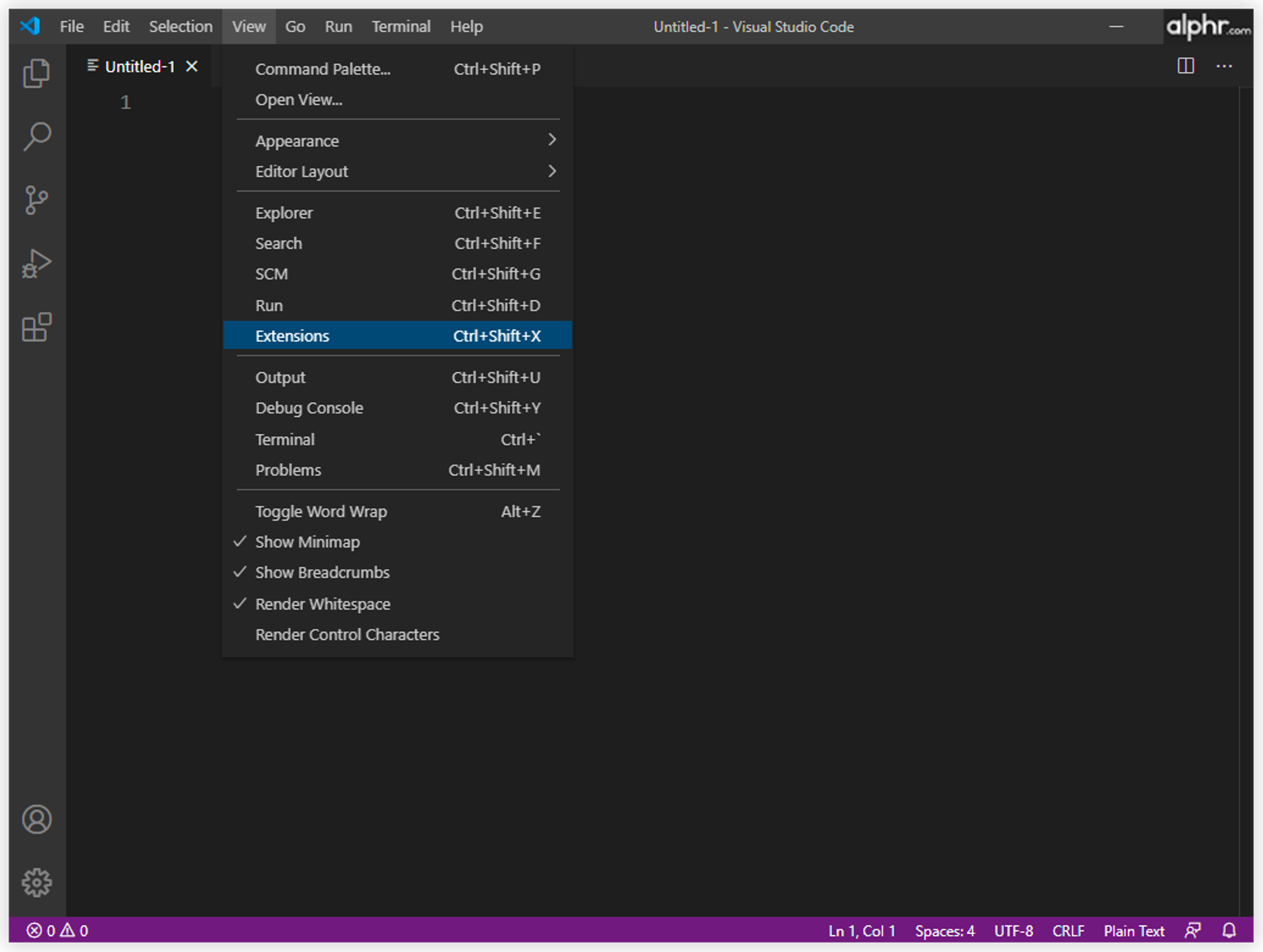
Task: Open the Accounts icon
Action: tap(37, 819)
